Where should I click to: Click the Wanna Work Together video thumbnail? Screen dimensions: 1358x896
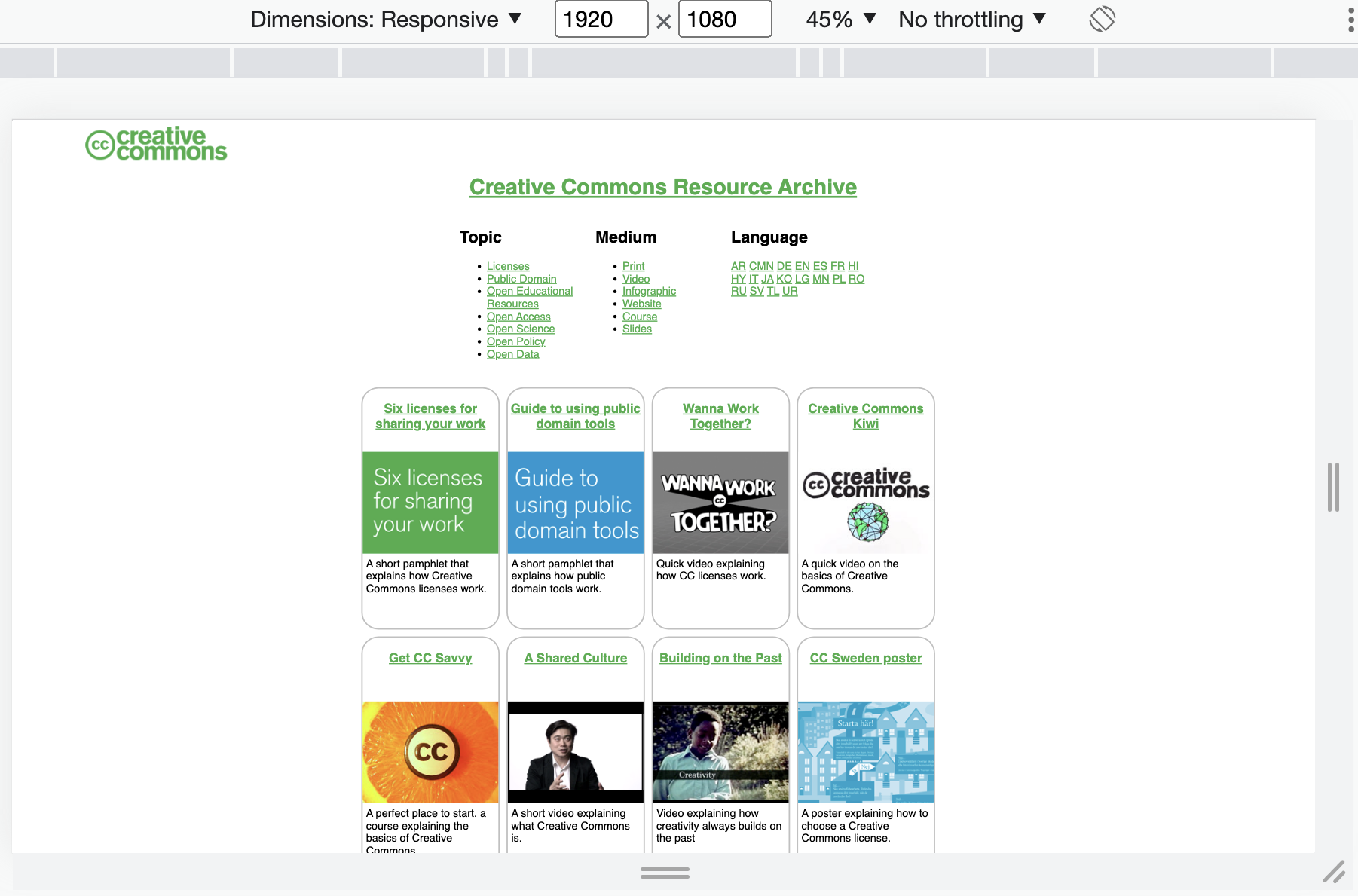(720, 503)
